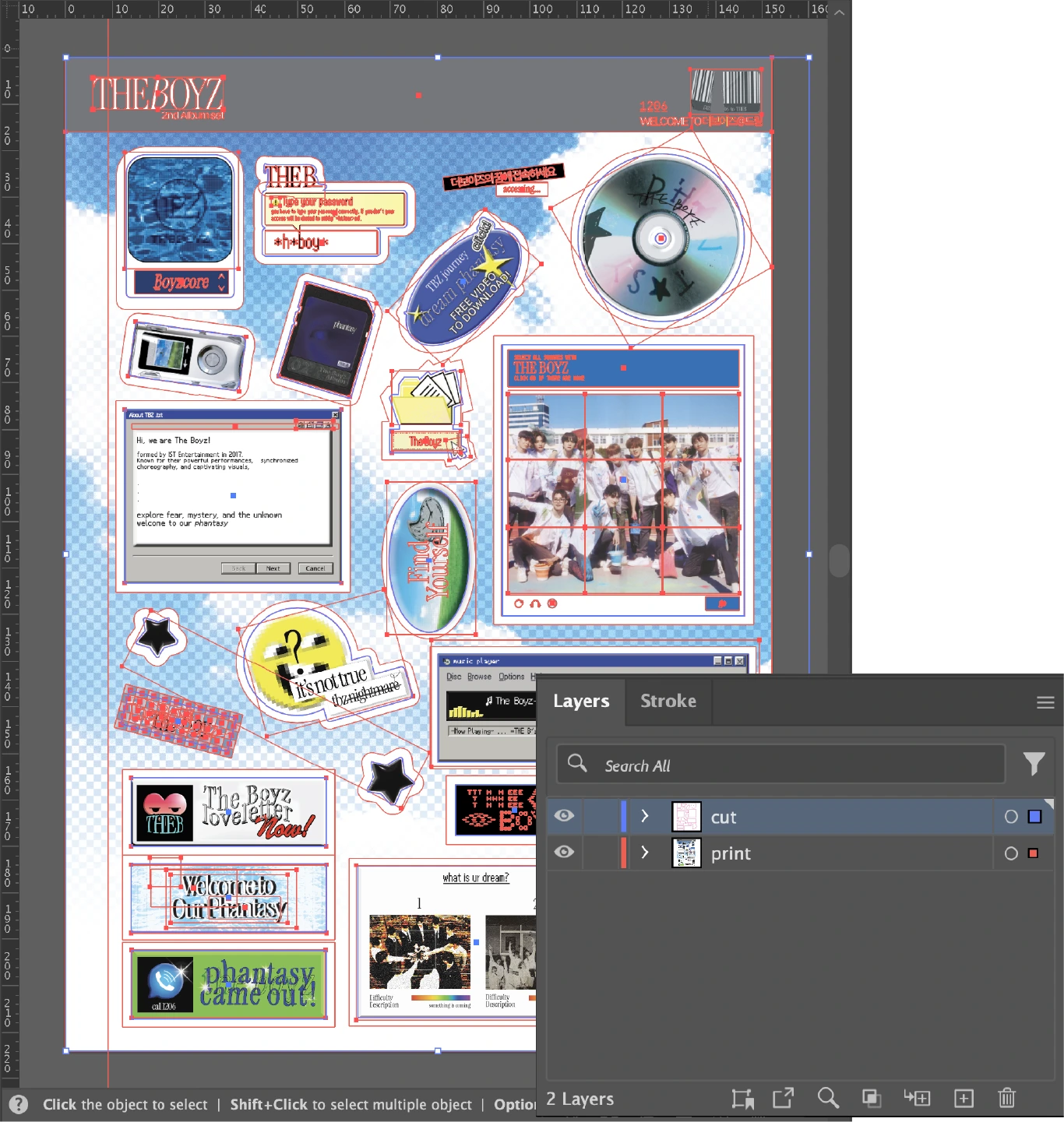Hide the cut layer using its eye
The height and width of the screenshot is (1122, 1064).
[565, 816]
